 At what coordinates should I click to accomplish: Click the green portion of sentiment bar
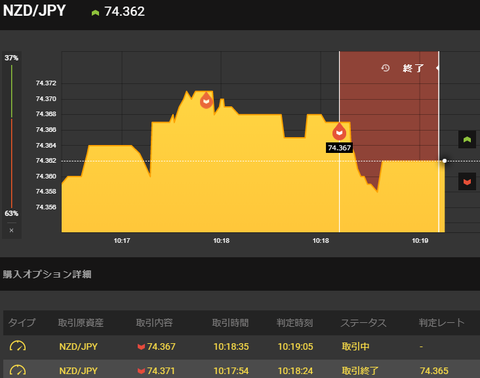12,91
